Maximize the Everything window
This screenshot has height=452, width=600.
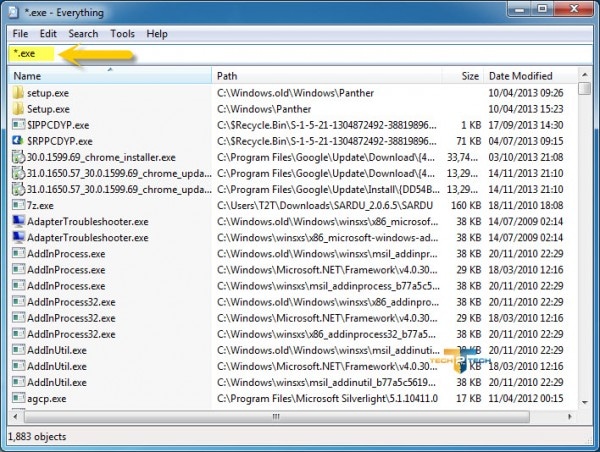[x=542, y=9]
